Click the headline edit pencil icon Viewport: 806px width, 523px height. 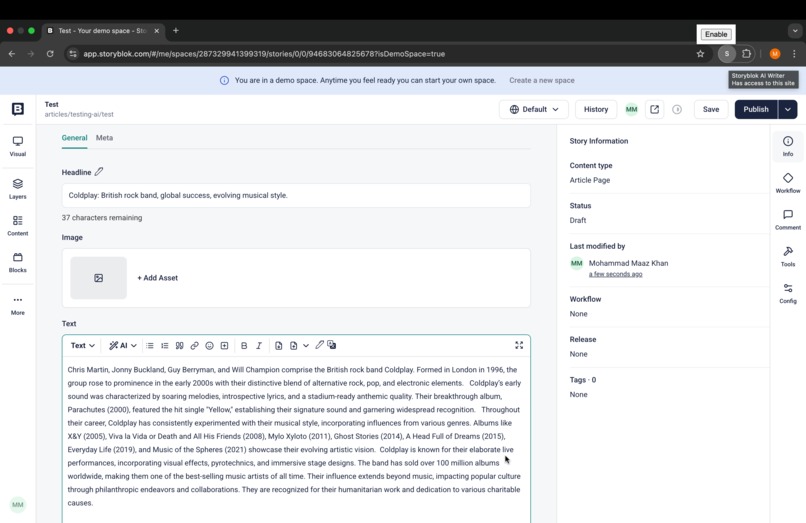pyautogui.click(x=99, y=172)
